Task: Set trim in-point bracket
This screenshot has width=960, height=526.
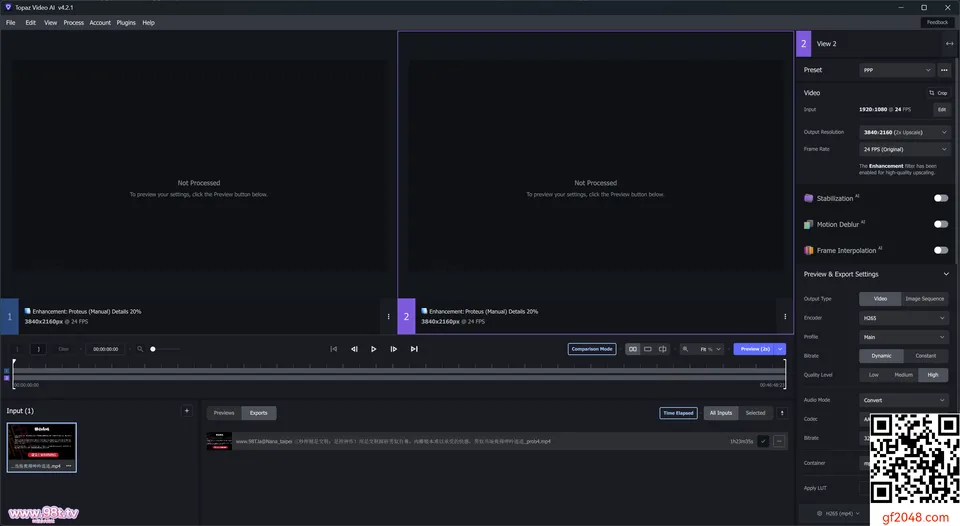Action: [x=17, y=349]
